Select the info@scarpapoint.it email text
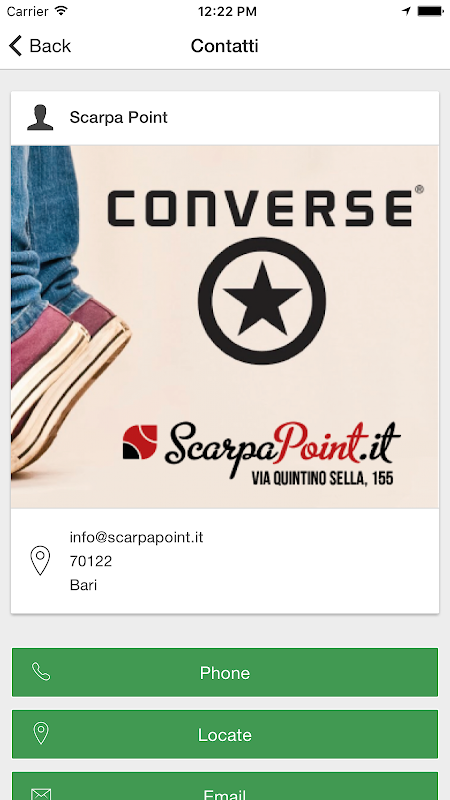 pyautogui.click(x=136, y=537)
